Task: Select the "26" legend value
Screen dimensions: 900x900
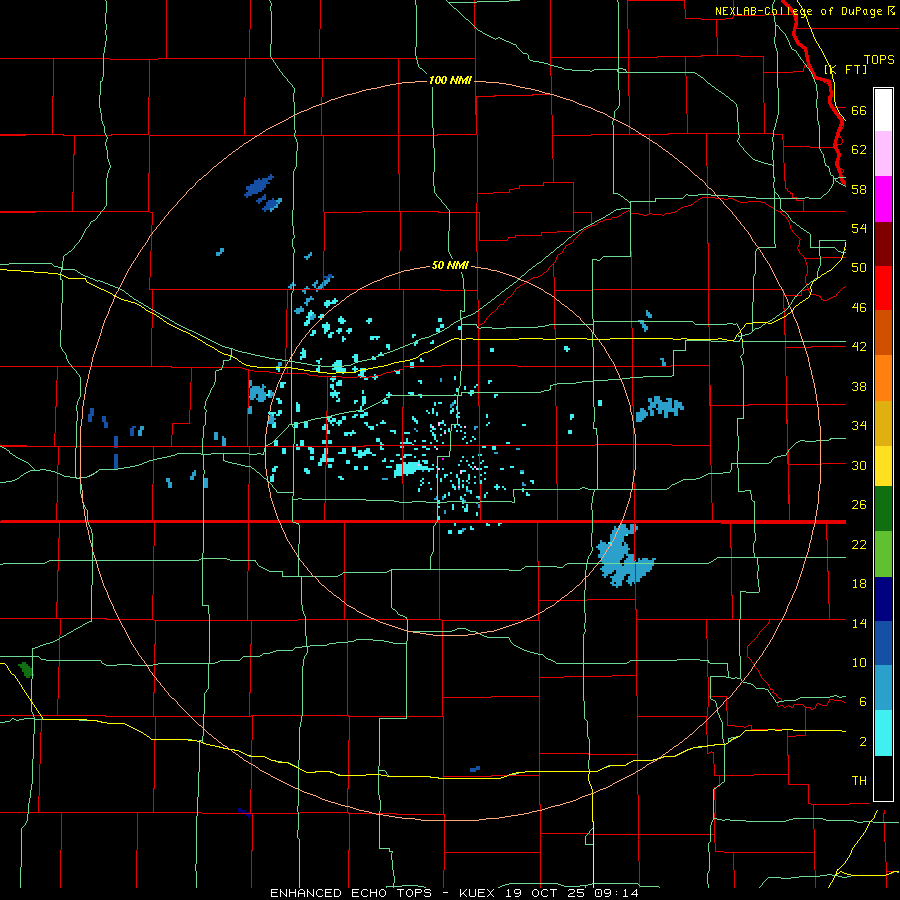Action: (x=859, y=505)
